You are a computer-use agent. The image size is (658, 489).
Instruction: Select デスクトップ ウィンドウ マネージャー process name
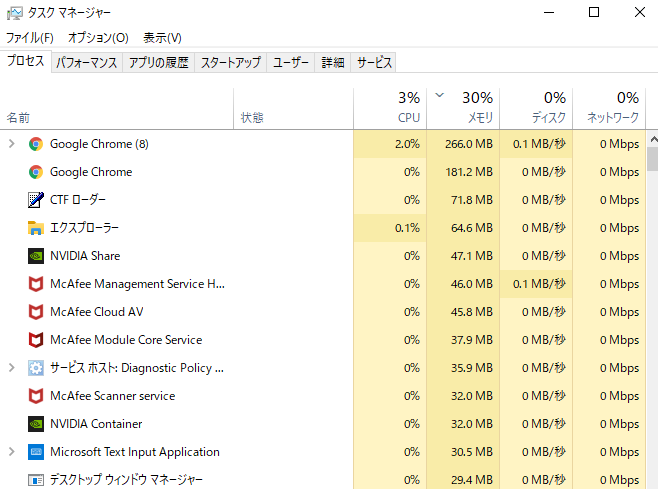tap(126, 480)
